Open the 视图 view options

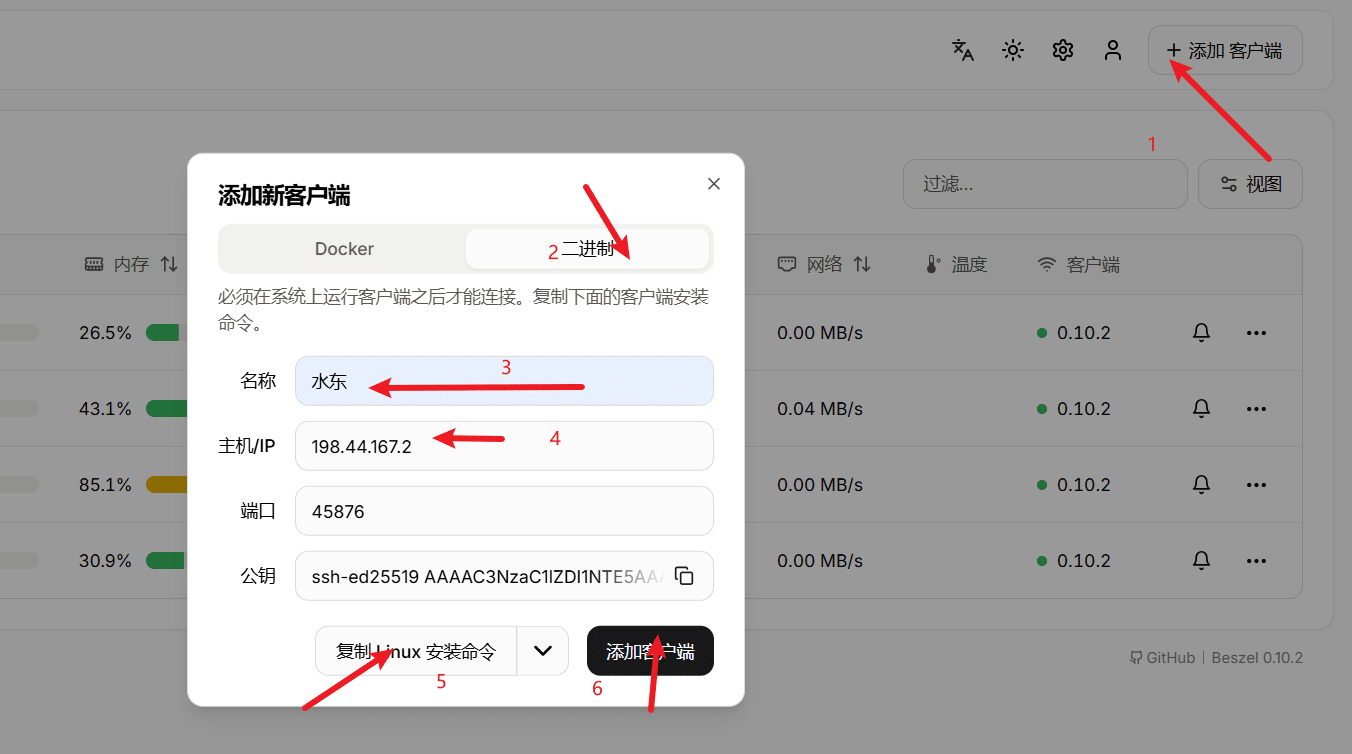(x=1250, y=184)
